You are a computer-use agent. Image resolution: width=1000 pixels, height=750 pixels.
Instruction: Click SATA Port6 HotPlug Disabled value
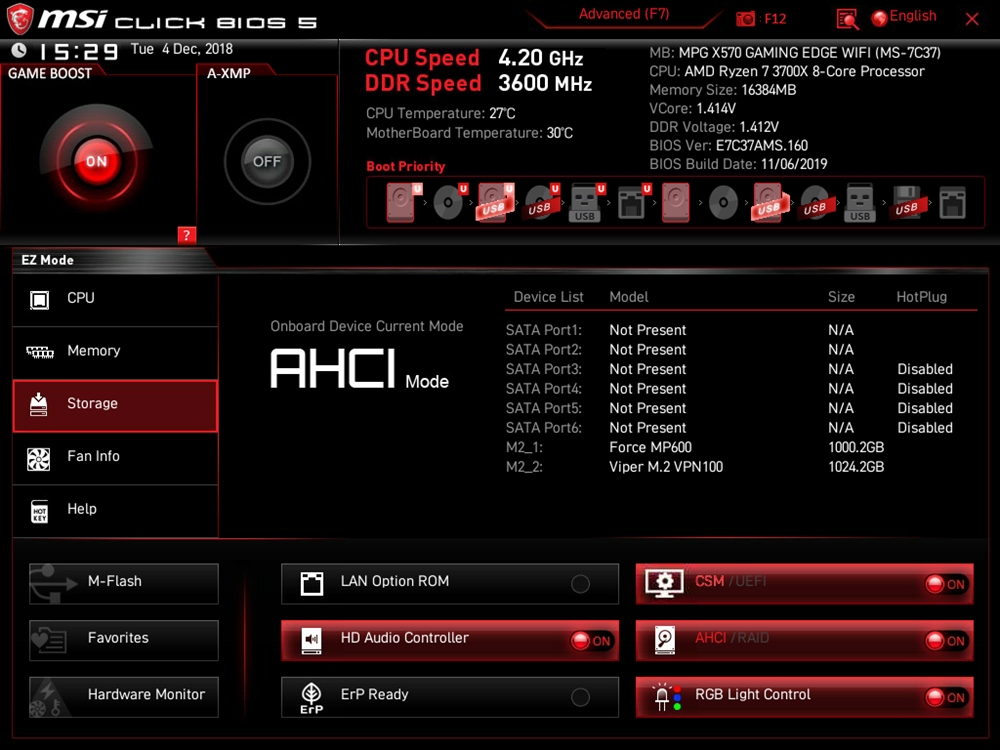(x=925, y=428)
